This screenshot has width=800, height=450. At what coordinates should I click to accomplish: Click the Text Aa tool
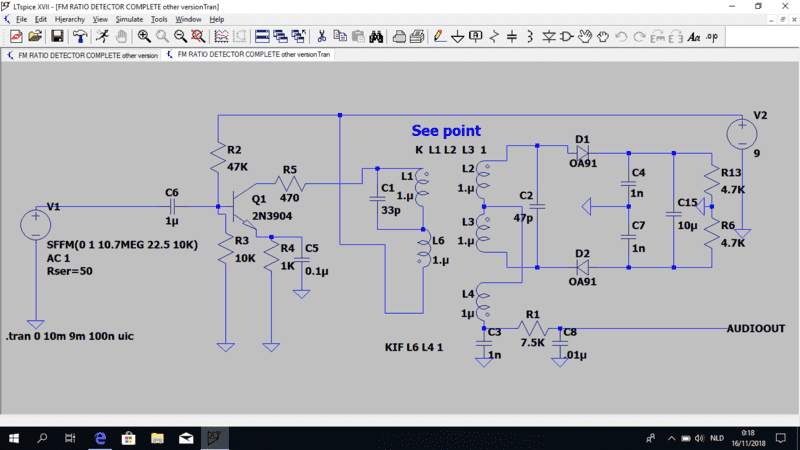693,37
